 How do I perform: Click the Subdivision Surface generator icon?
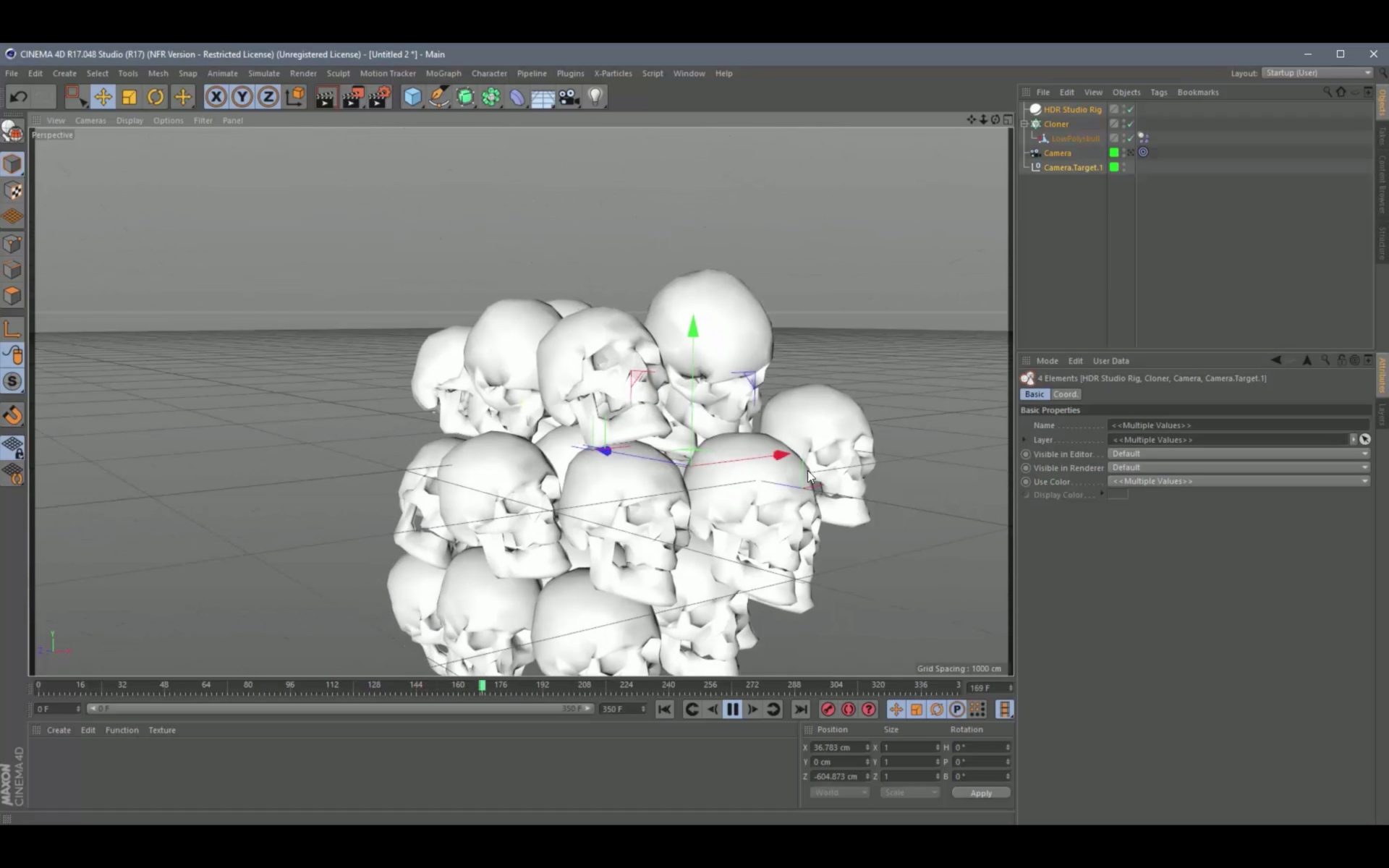(465, 97)
